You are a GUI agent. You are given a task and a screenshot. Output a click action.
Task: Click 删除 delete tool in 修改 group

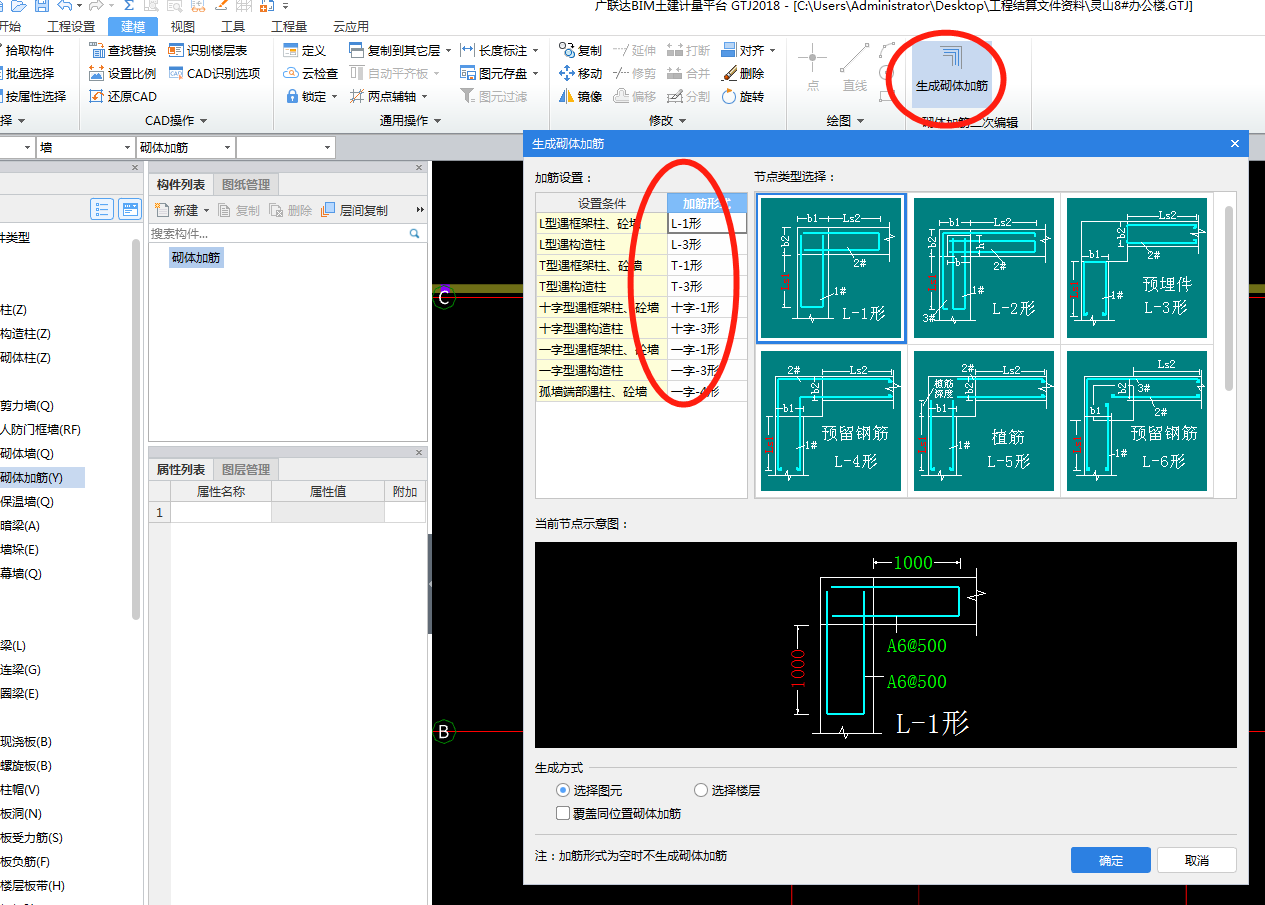pyautogui.click(x=743, y=73)
